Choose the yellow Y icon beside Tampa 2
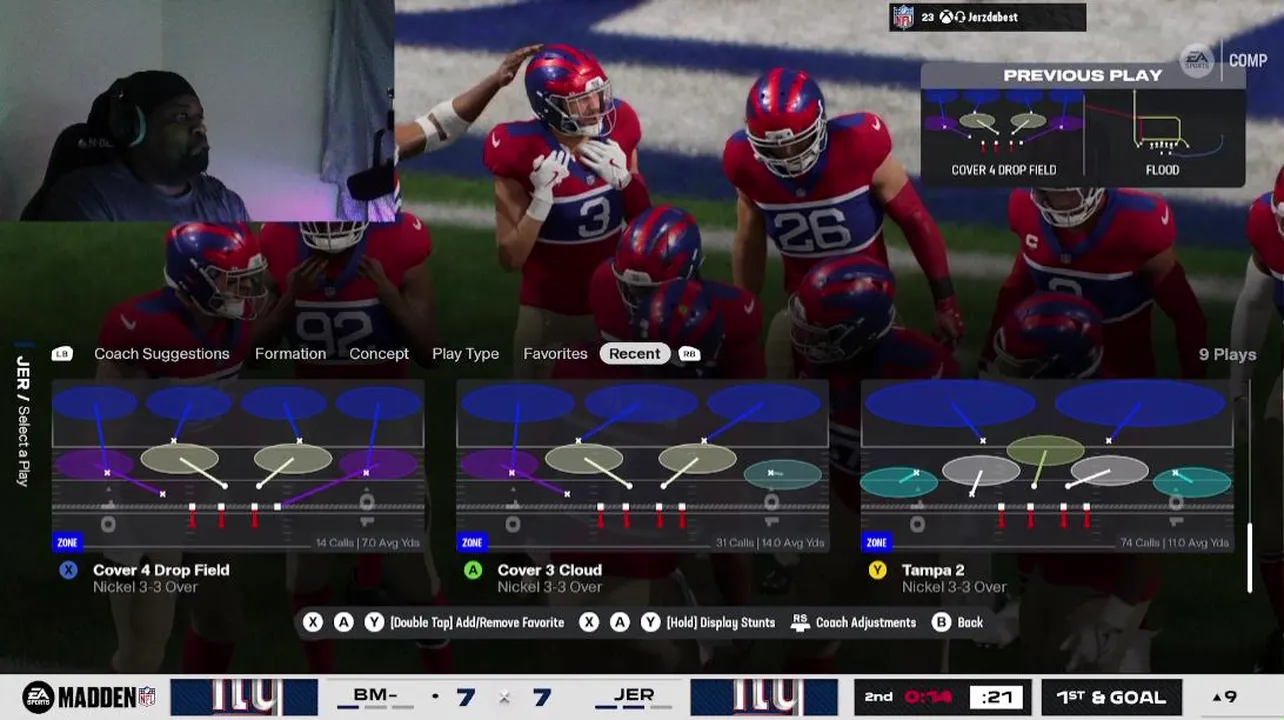Image resolution: width=1284 pixels, height=720 pixels. pos(877,570)
